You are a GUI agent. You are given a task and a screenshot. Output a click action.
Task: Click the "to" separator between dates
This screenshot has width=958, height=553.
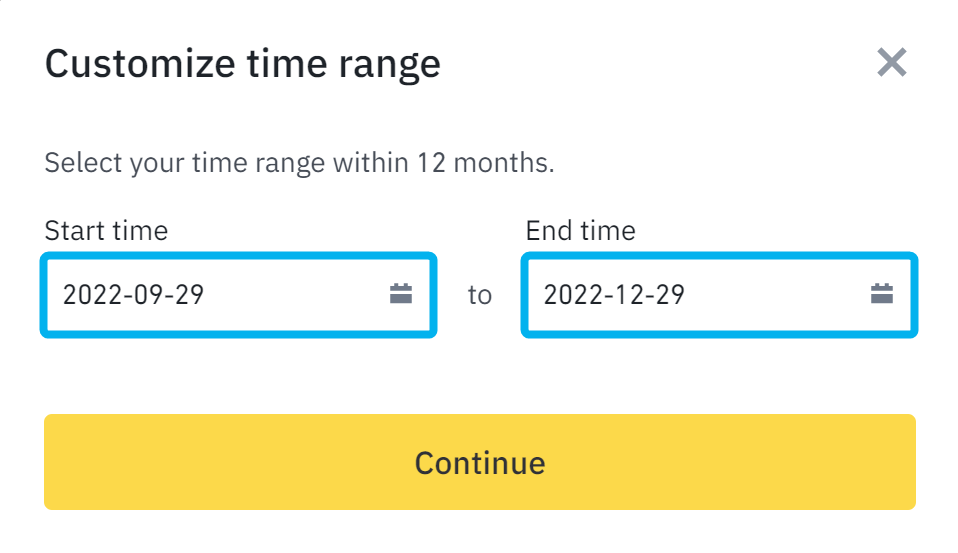point(480,295)
